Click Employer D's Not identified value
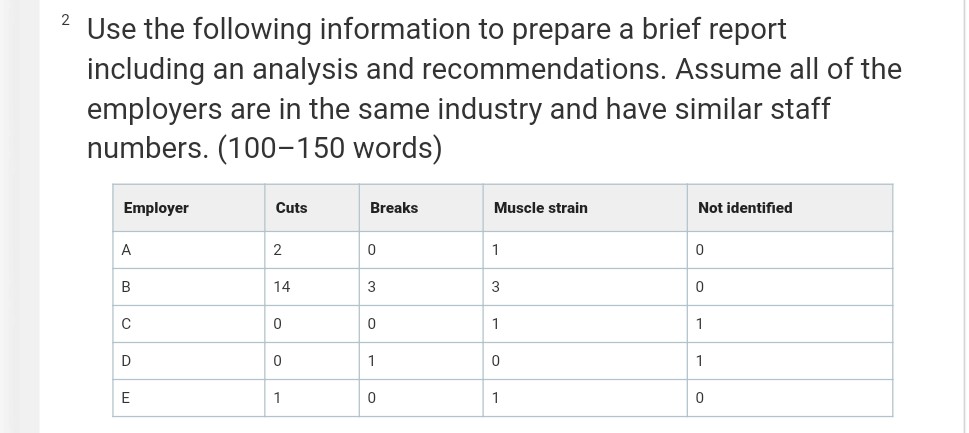The height and width of the screenshot is (433, 969). [x=700, y=360]
